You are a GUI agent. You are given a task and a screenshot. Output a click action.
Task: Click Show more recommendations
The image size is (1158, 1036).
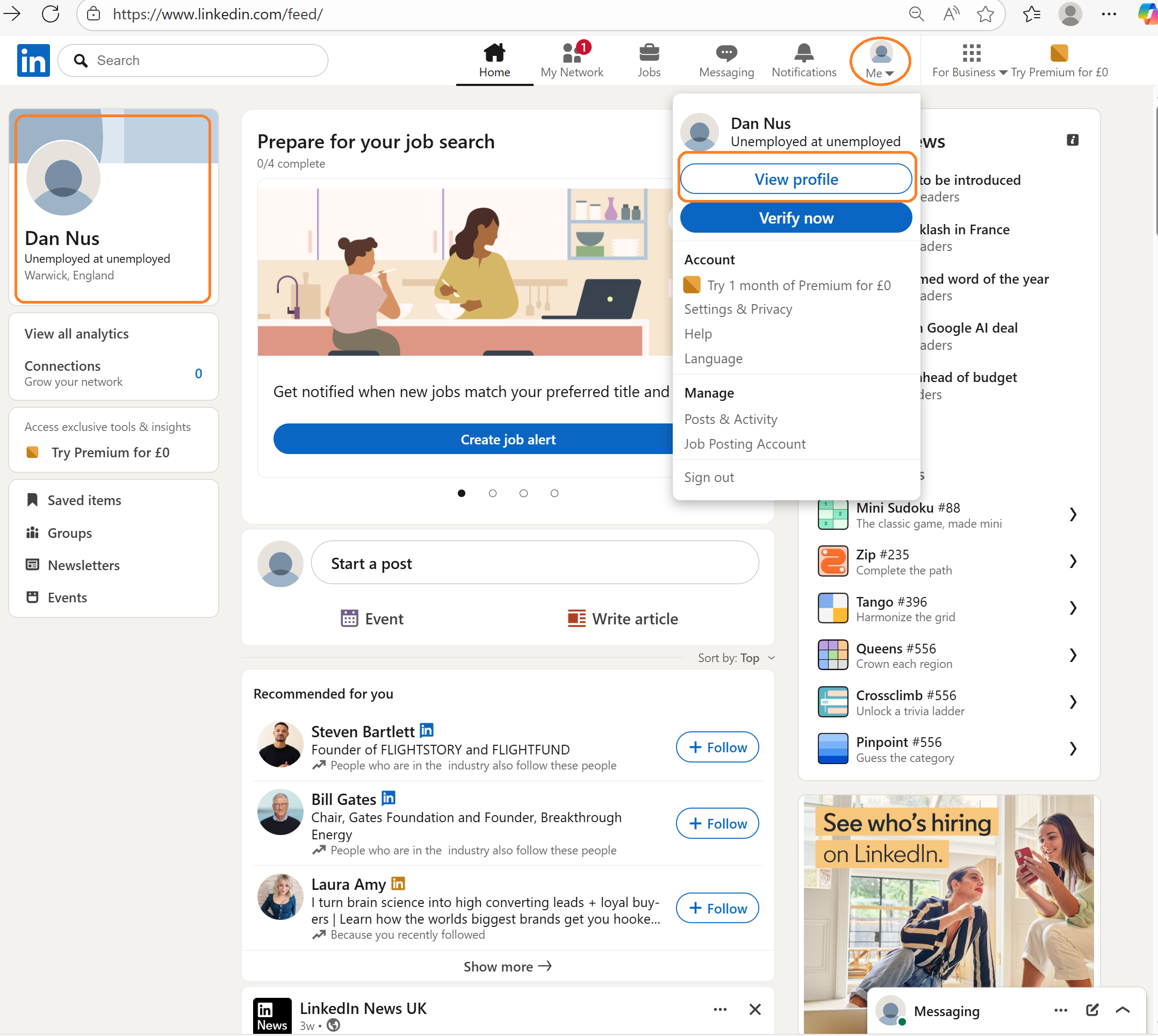pyautogui.click(x=507, y=967)
